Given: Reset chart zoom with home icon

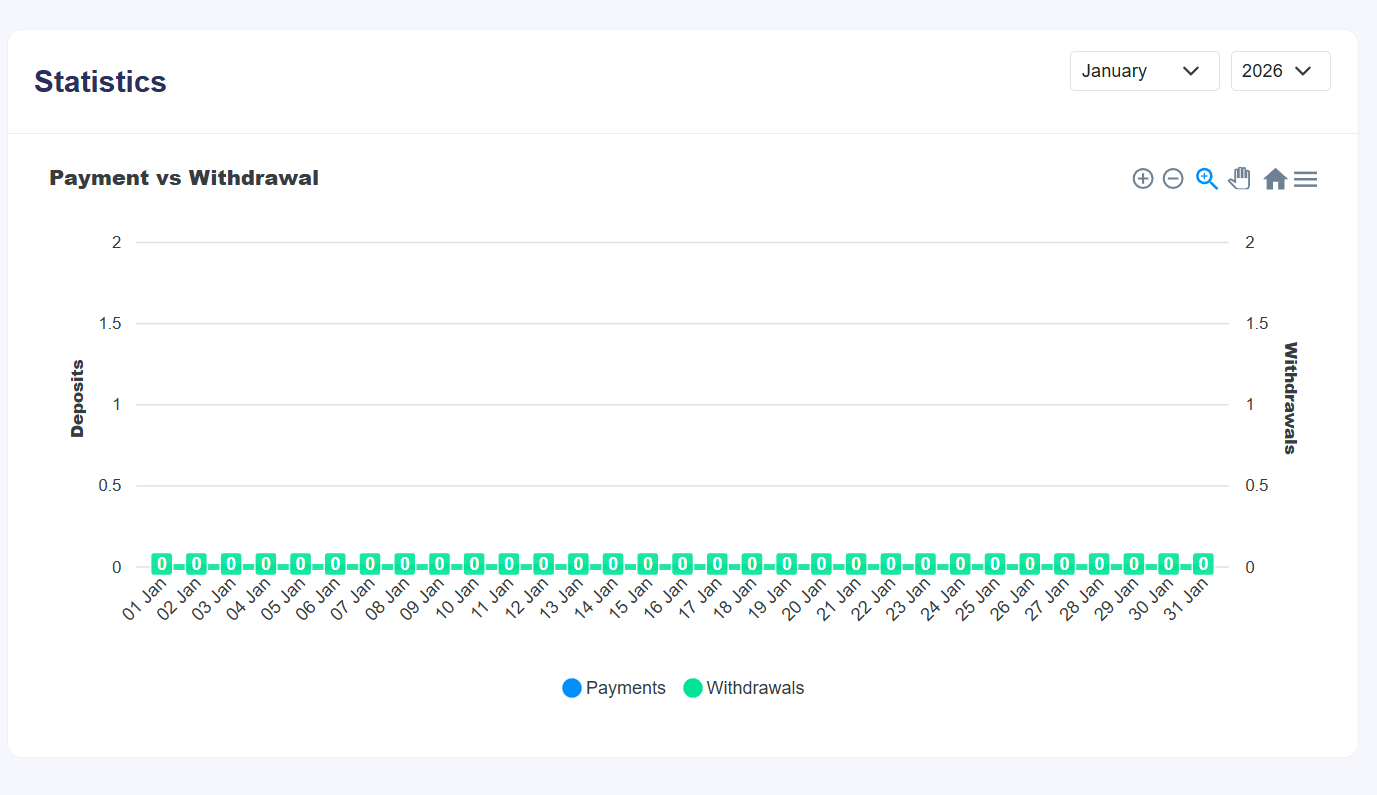Looking at the screenshot, I should [1275, 179].
